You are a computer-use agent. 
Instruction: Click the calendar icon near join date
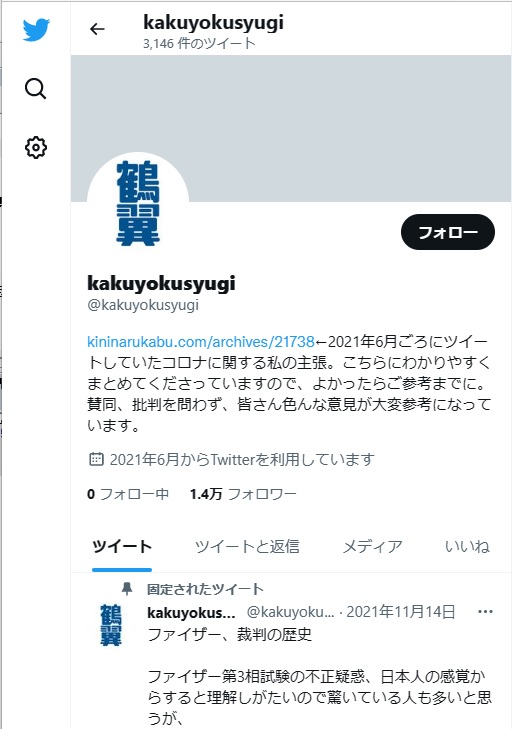point(96,459)
